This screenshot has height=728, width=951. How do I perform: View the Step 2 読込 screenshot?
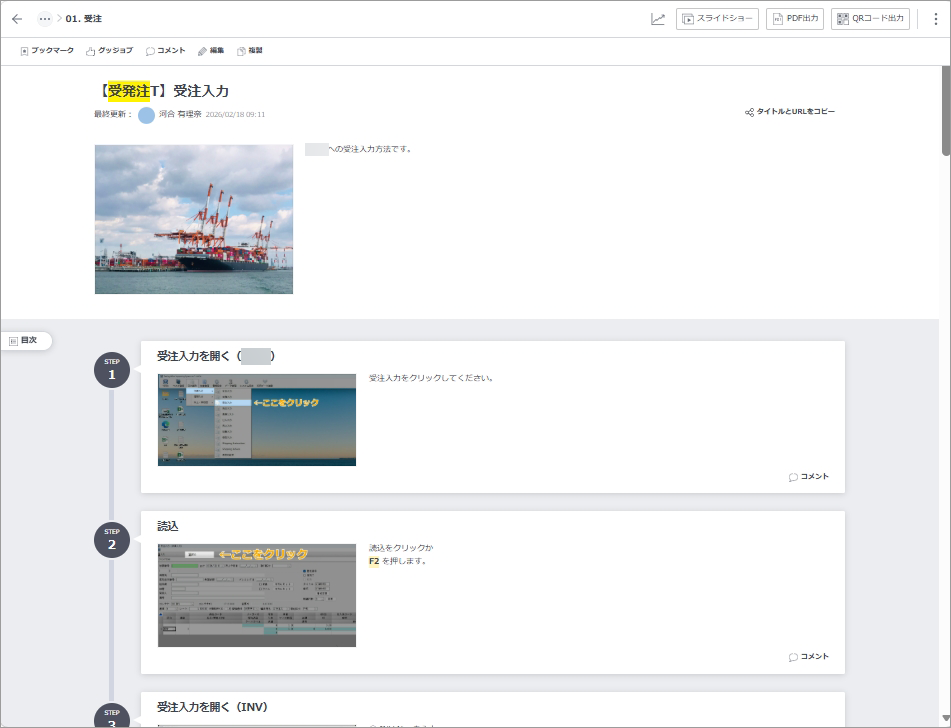pos(257,595)
